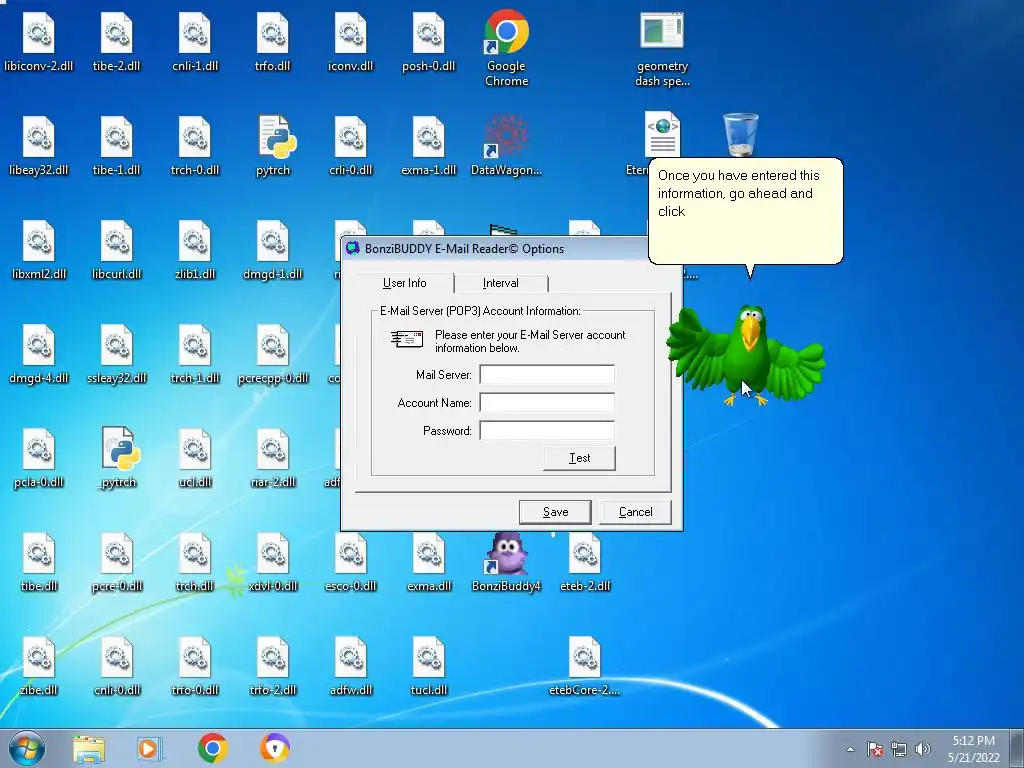Select the libcurl.dll file icon
Image resolution: width=1024 pixels, height=768 pixels.
(117, 249)
